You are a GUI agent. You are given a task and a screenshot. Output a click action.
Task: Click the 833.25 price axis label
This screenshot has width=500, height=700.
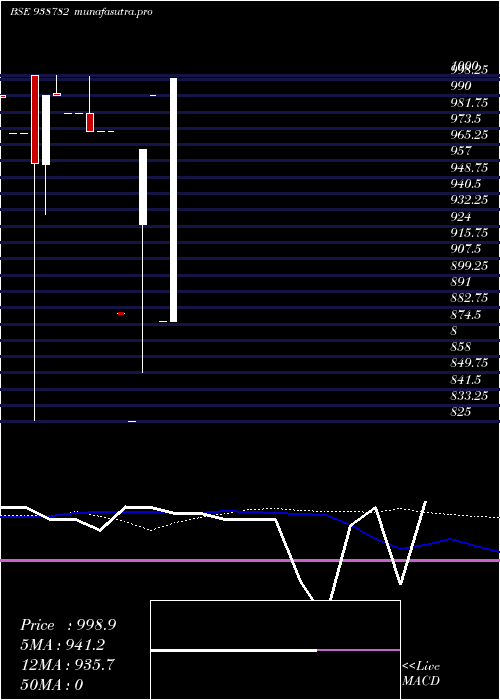point(469,396)
